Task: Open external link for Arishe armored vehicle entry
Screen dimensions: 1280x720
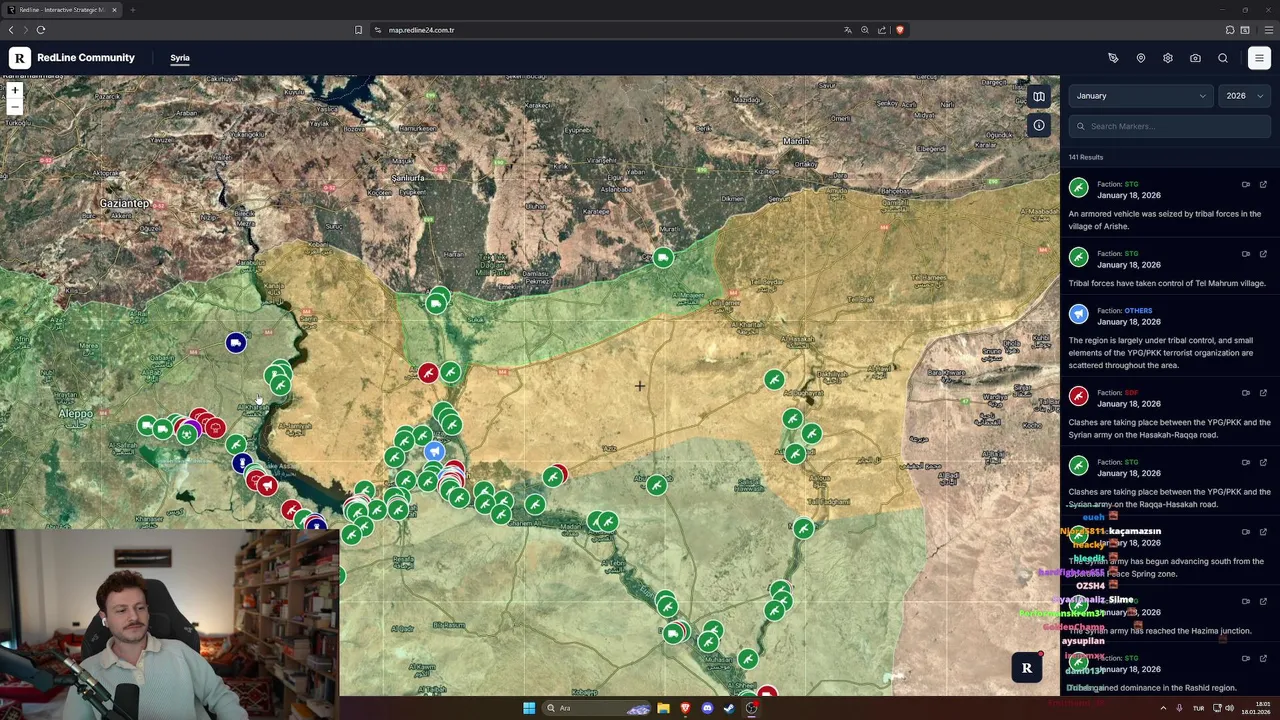Action: [1263, 185]
